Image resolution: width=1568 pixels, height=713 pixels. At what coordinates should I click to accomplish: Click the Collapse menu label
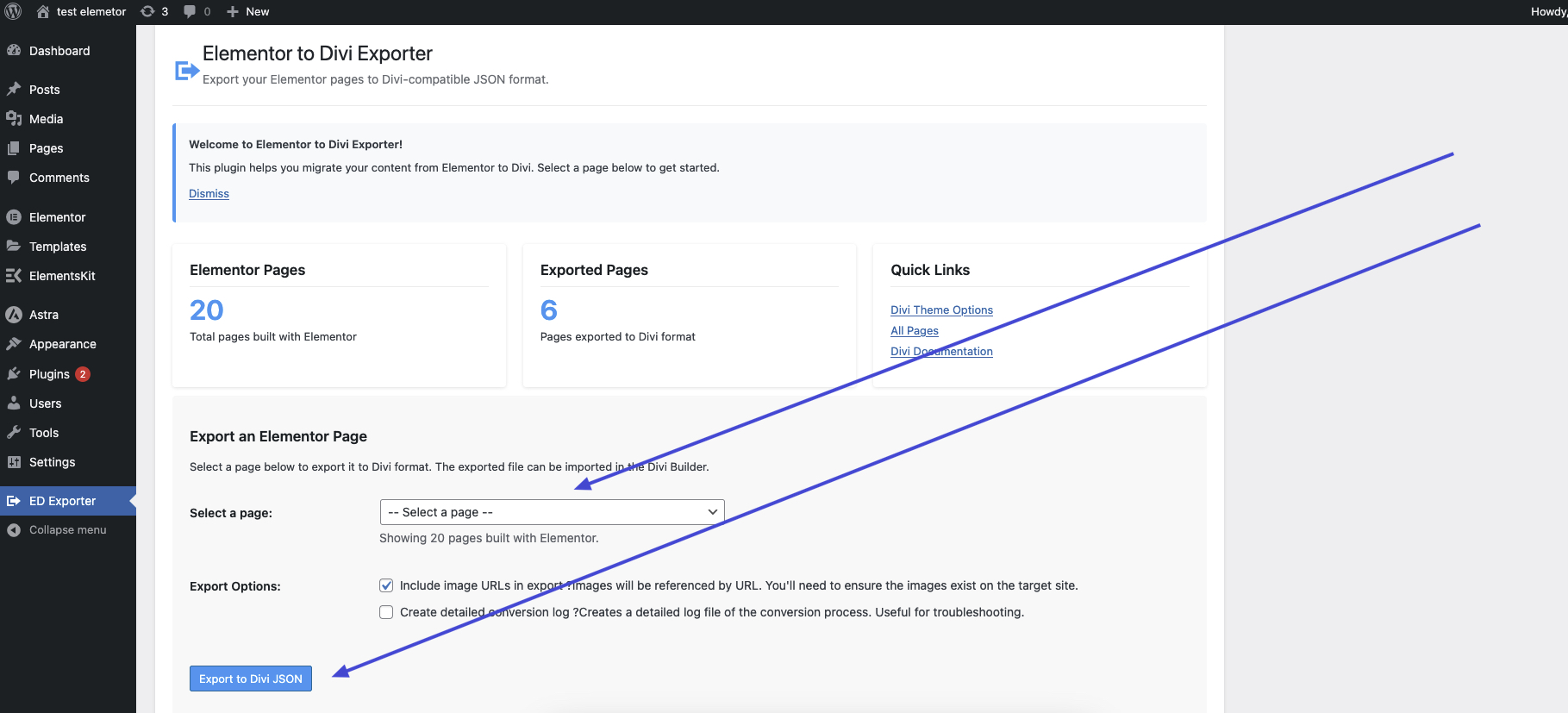[x=68, y=529]
